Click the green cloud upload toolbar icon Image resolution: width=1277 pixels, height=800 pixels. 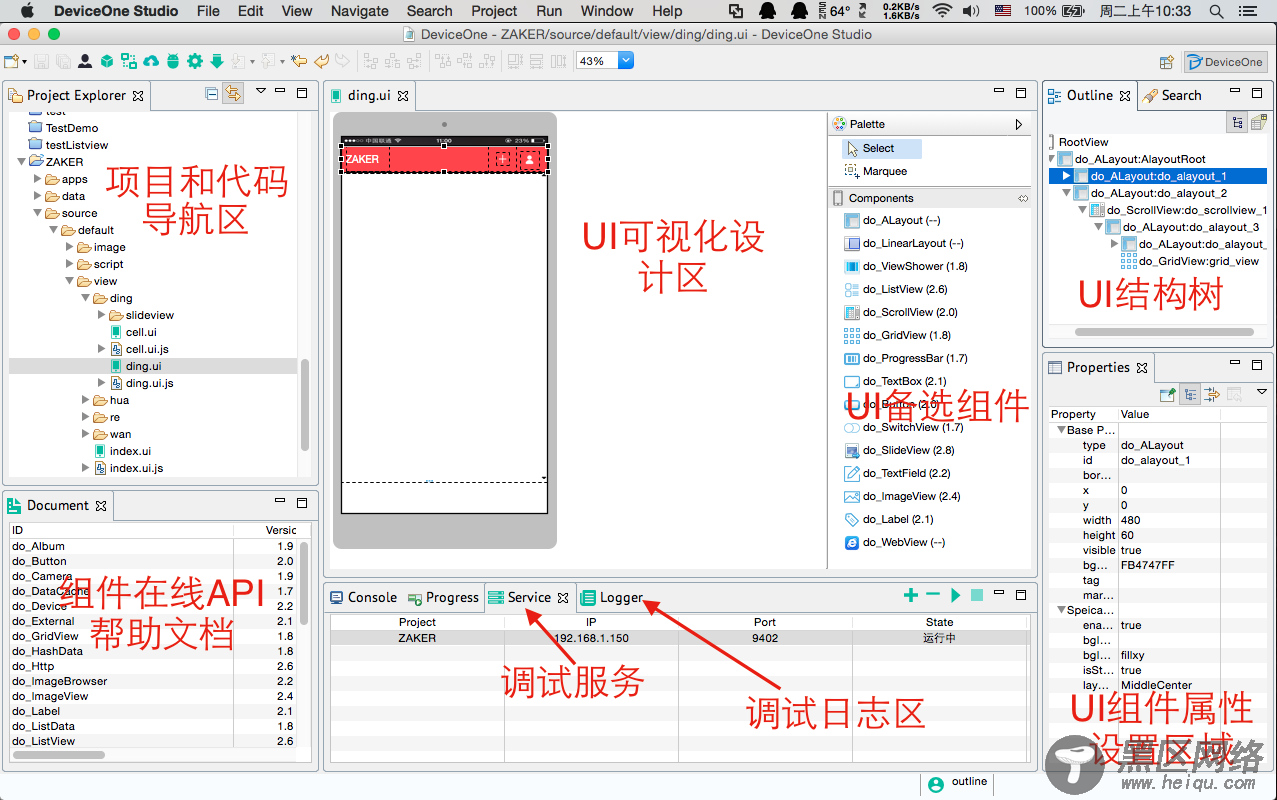pyautogui.click(x=151, y=61)
